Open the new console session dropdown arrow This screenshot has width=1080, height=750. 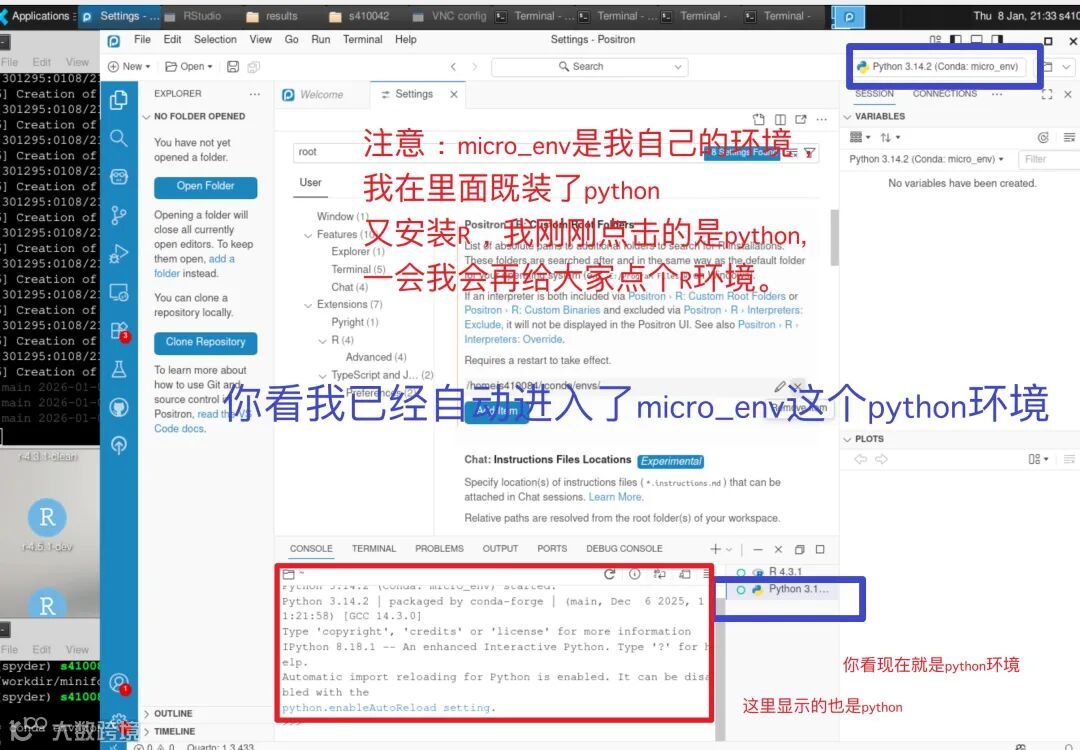(x=729, y=550)
